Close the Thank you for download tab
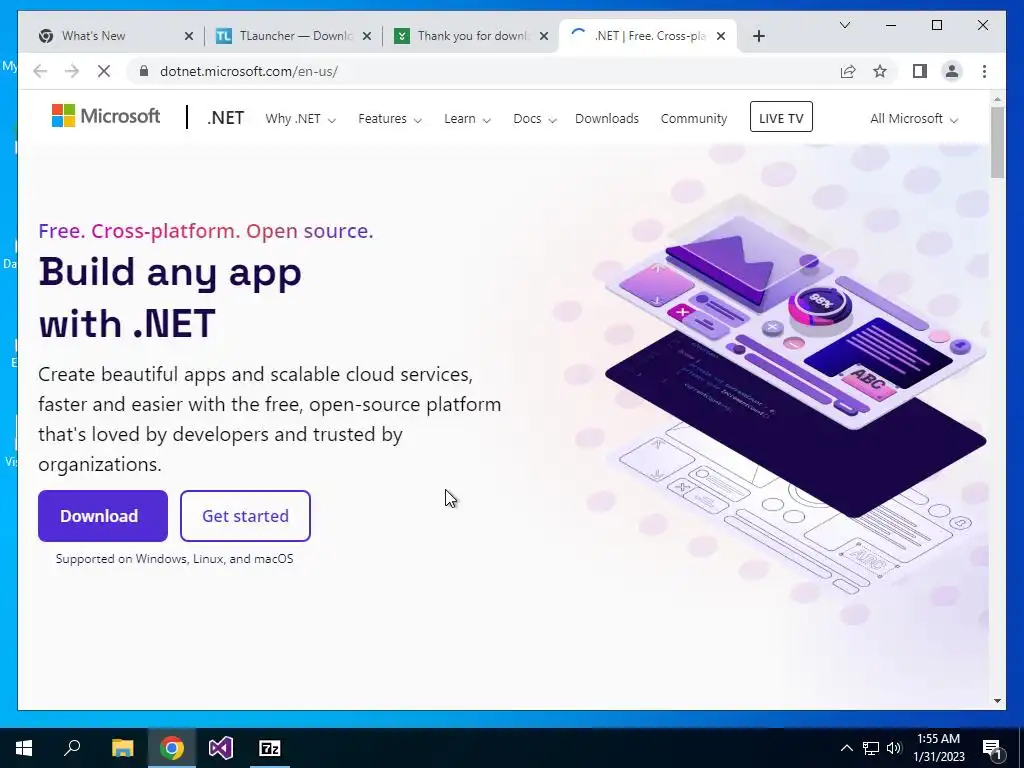 point(544,36)
